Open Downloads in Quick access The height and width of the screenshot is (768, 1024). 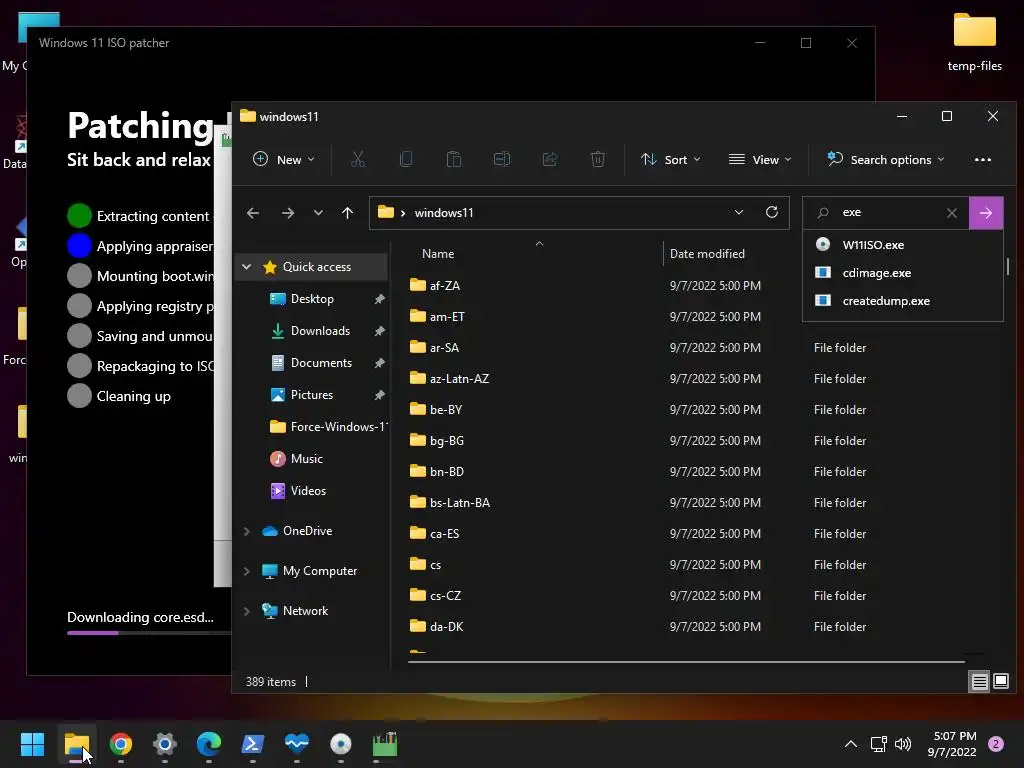click(319, 330)
